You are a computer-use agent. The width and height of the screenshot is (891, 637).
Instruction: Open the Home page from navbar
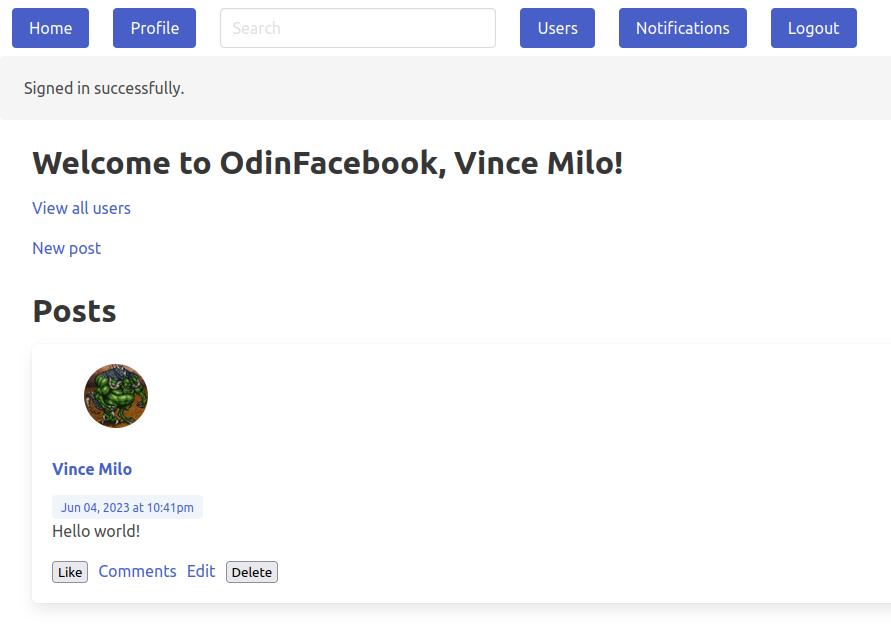click(51, 28)
